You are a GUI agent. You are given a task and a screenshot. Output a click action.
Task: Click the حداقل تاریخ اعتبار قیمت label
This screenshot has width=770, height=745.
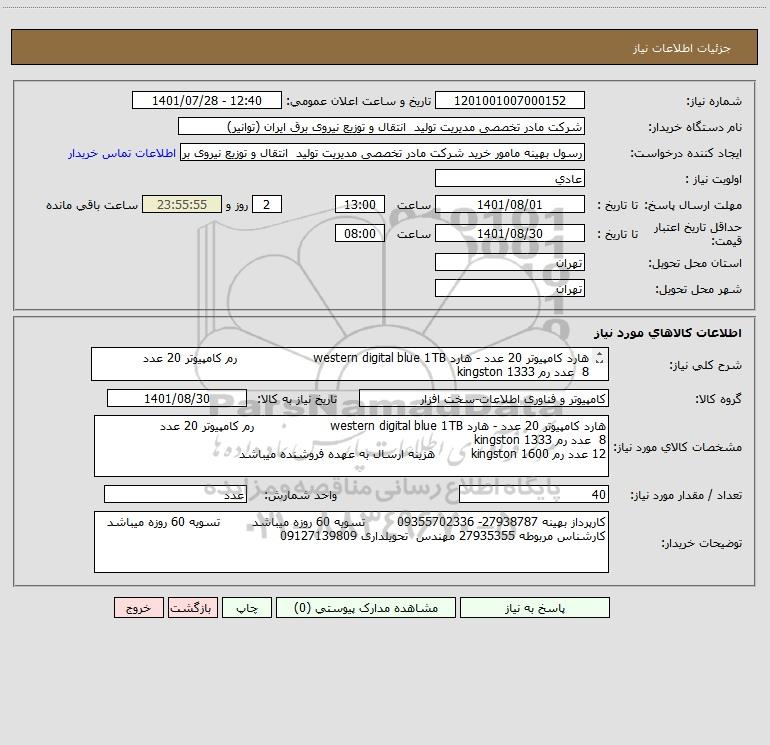point(698,234)
